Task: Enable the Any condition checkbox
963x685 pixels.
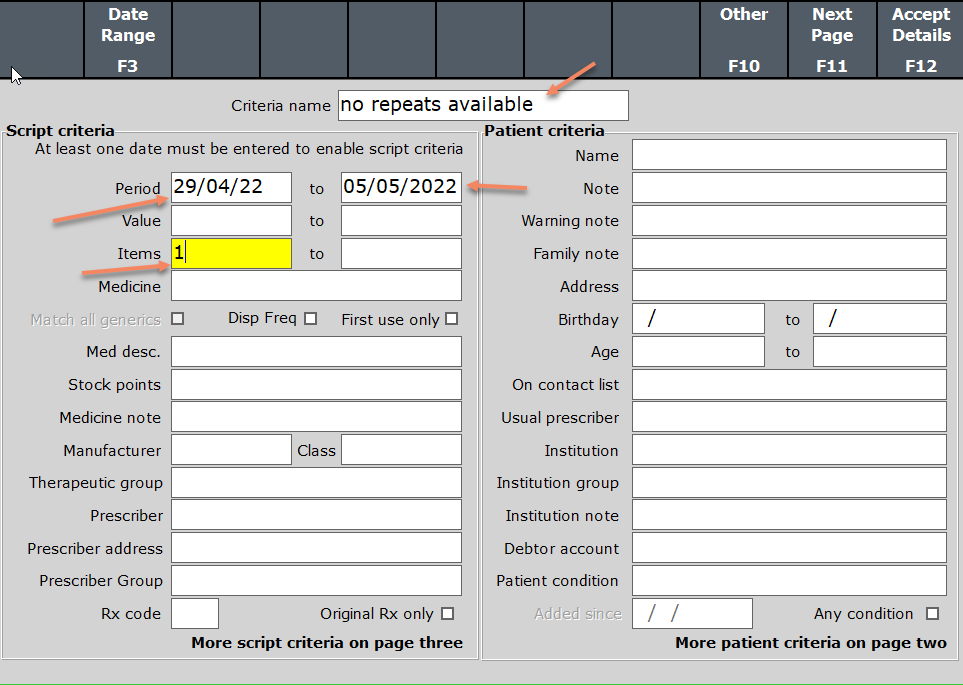Action: [x=932, y=614]
